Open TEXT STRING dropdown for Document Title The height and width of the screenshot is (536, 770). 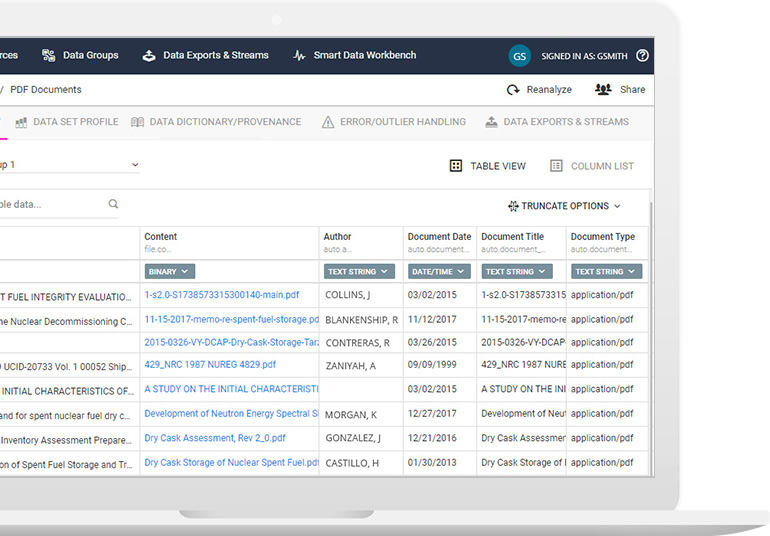click(x=517, y=272)
